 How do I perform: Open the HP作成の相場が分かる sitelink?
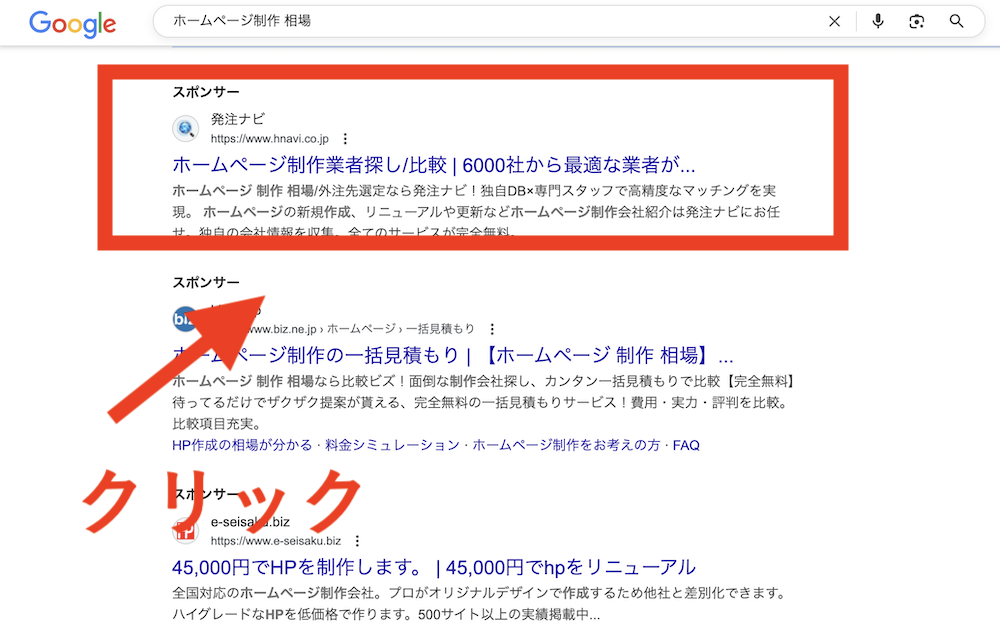[x=242, y=445]
